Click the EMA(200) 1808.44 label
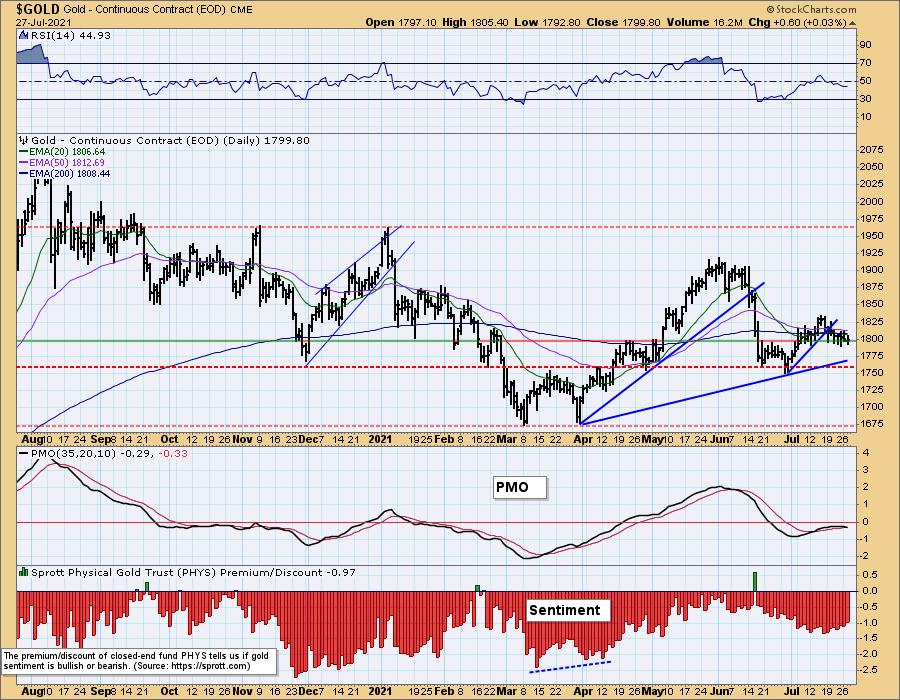 click(x=69, y=173)
